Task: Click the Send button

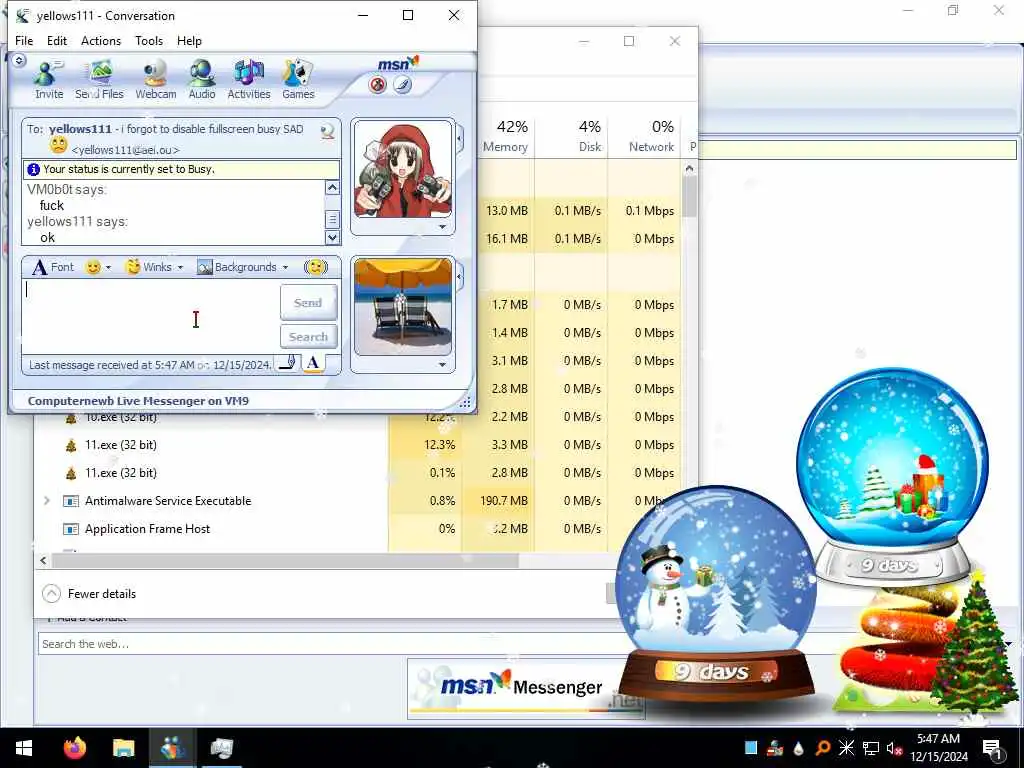Action: (308, 302)
